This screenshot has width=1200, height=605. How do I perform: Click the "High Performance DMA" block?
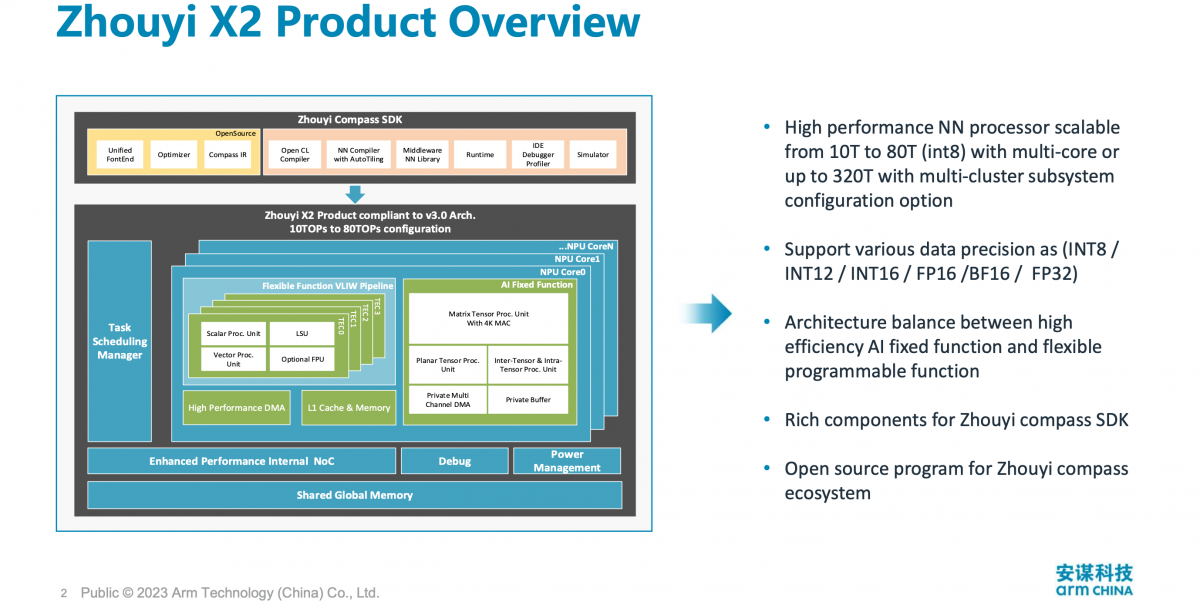point(237,407)
